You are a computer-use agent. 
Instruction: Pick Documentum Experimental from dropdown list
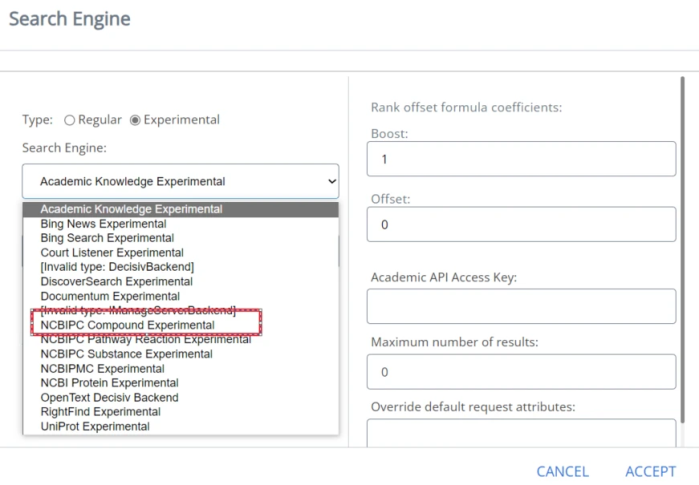[x=110, y=296]
